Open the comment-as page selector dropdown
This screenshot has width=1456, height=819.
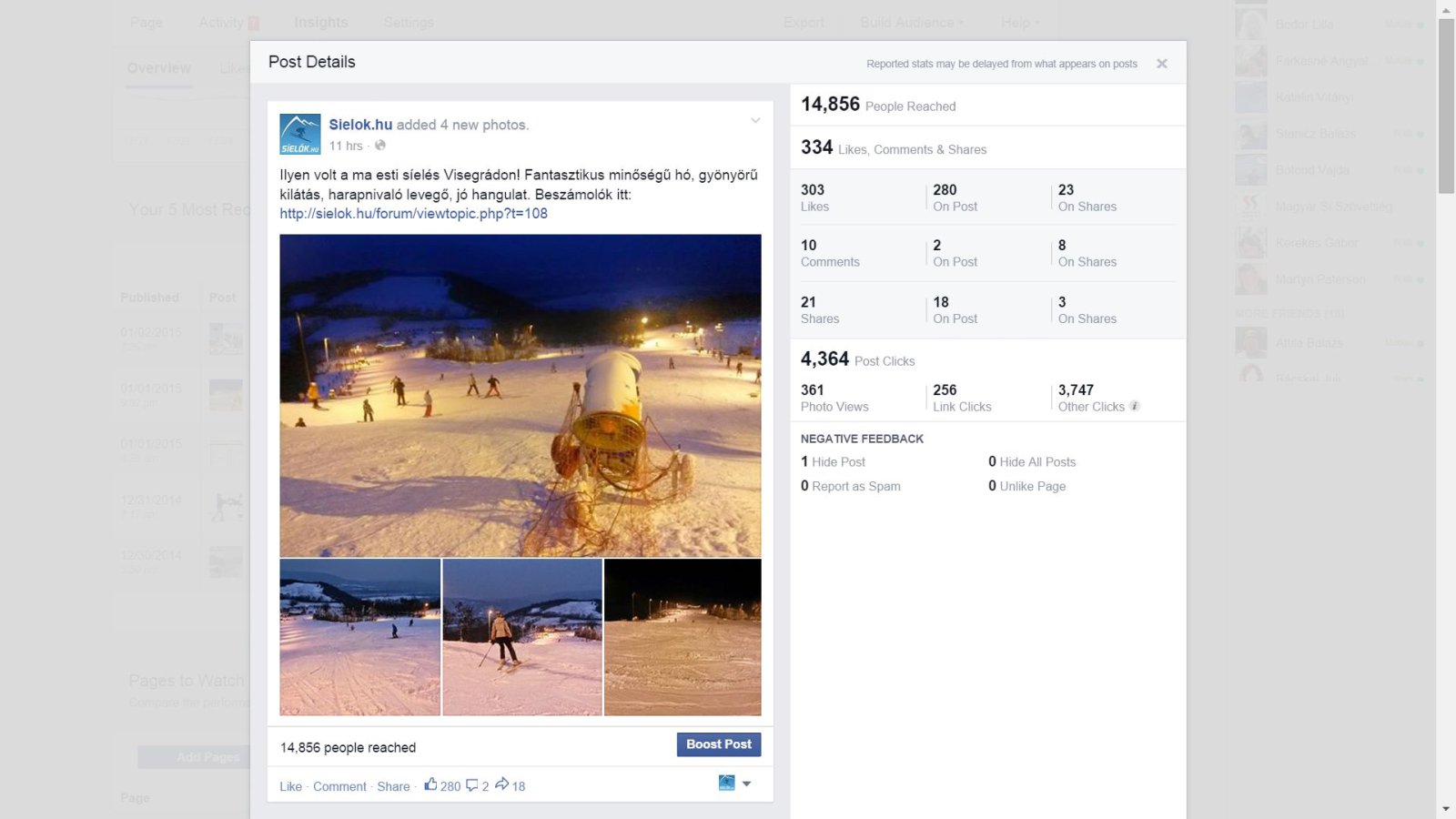[x=735, y=784]
